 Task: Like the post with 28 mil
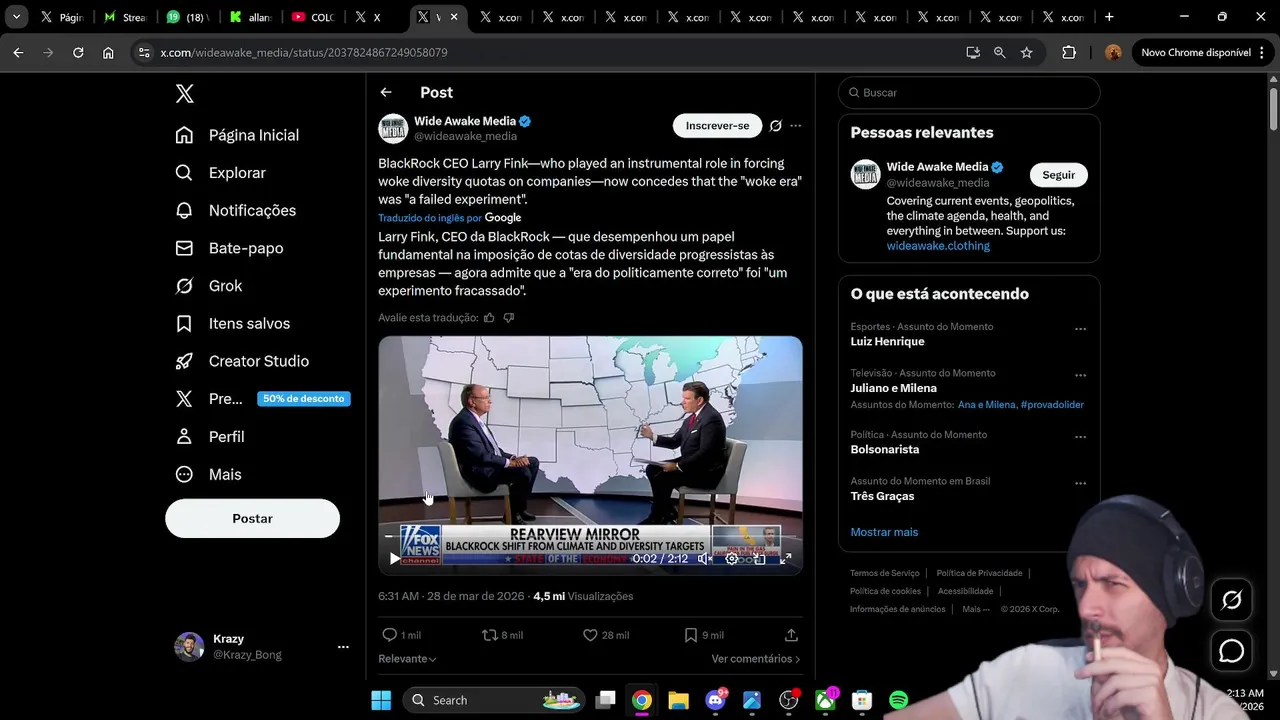coord(606,635)
